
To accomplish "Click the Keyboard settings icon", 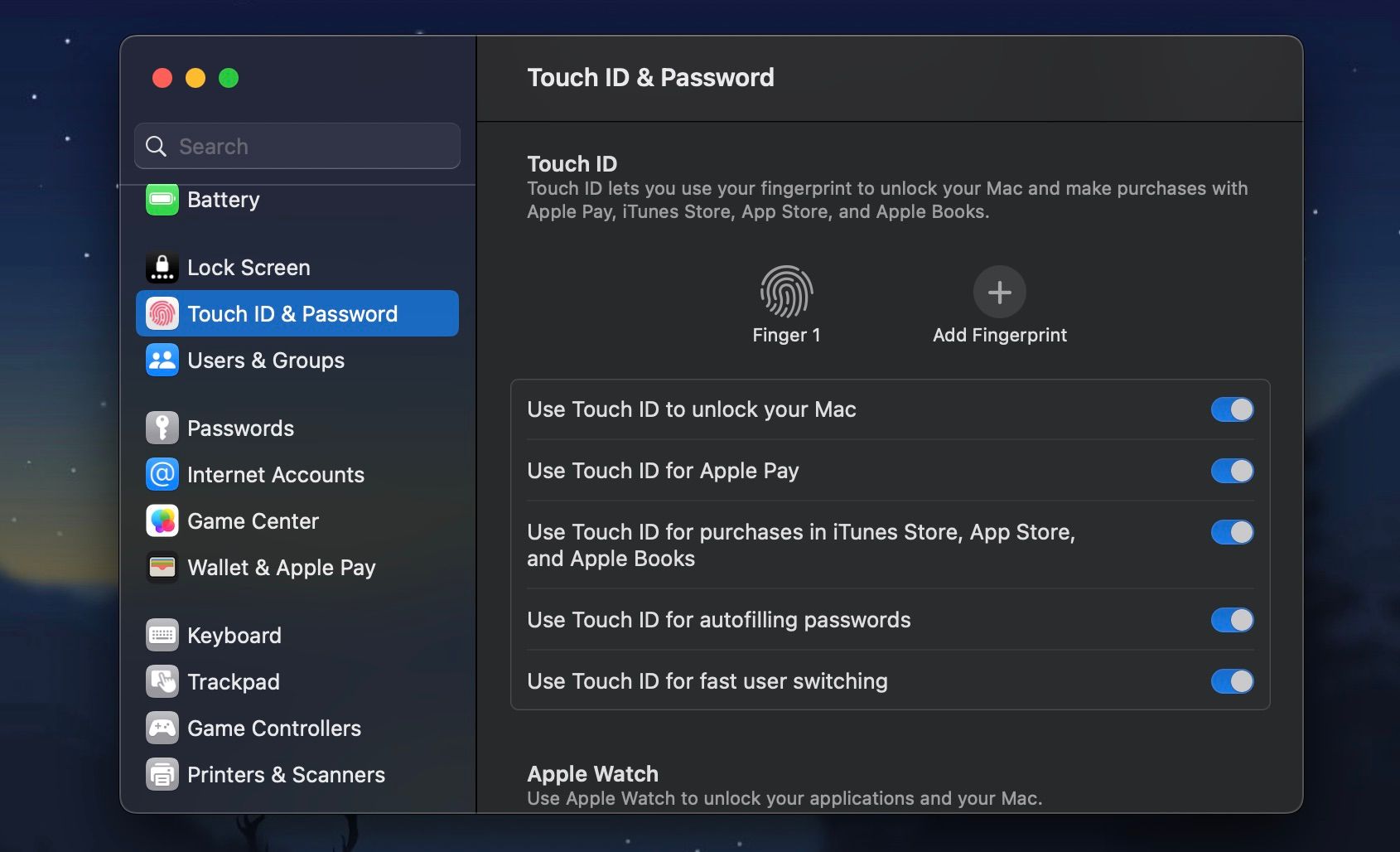I will point(162,635).
